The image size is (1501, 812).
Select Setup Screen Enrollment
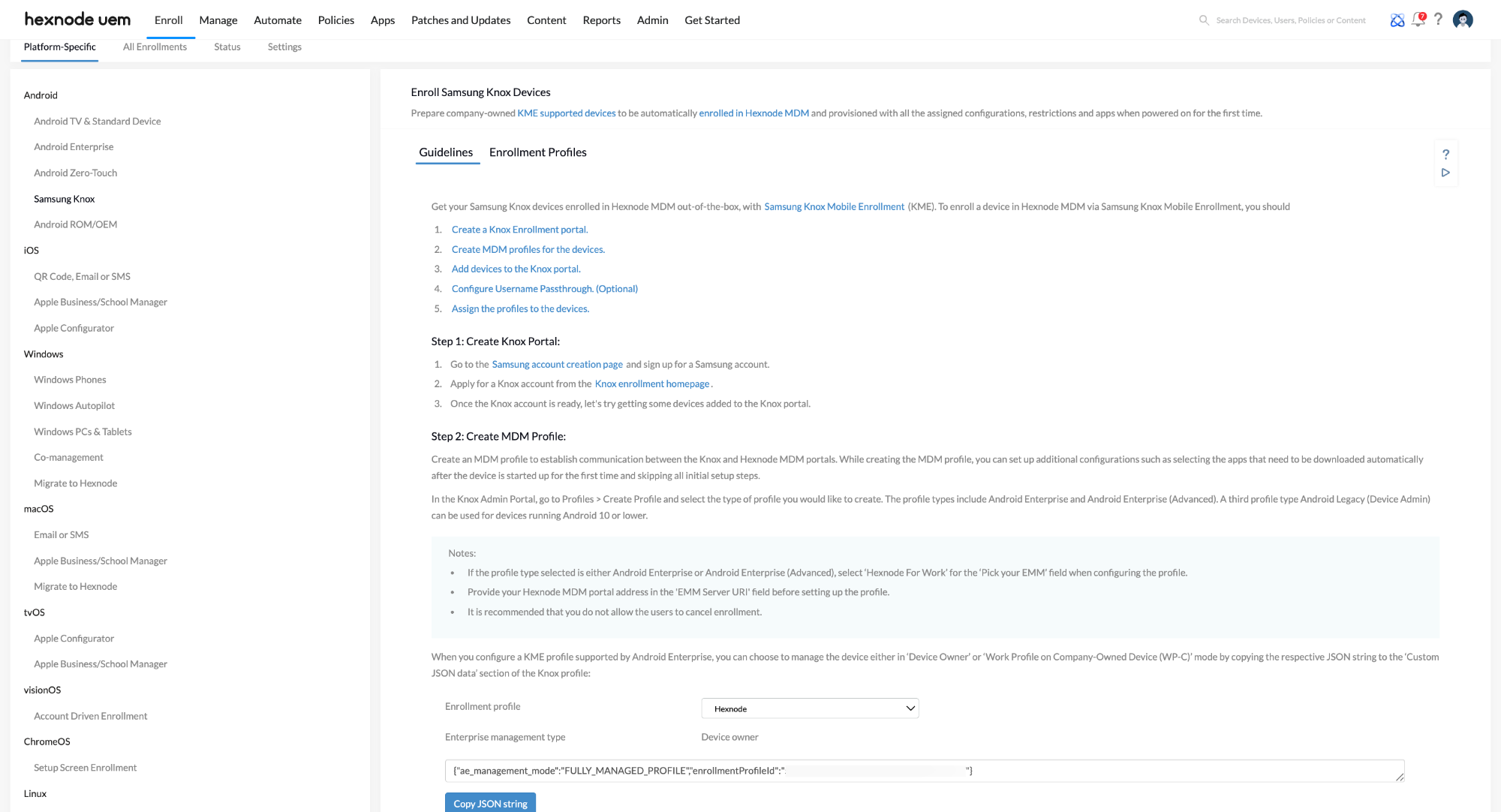(86, 768)
